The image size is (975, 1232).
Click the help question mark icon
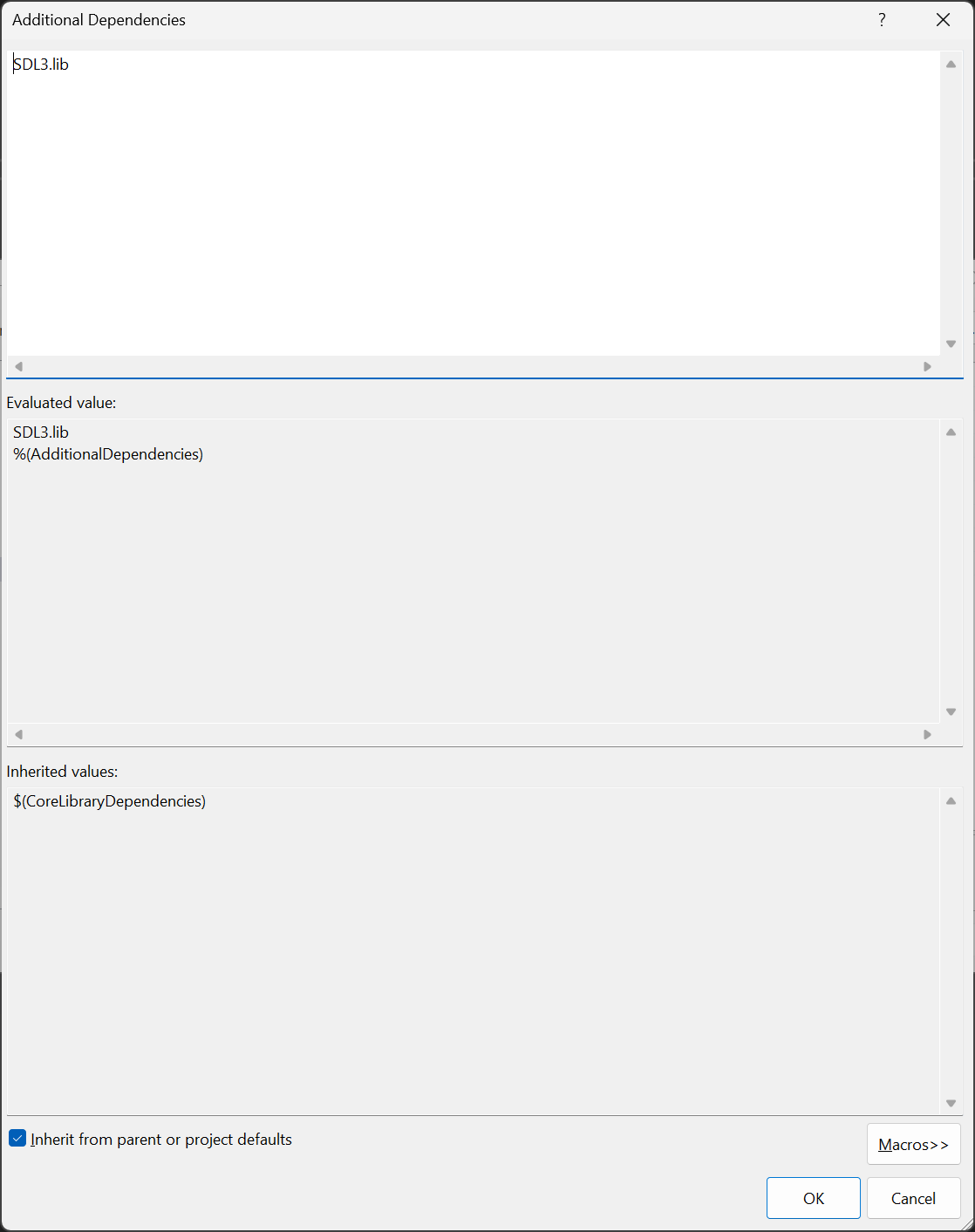tap(882, 20)
